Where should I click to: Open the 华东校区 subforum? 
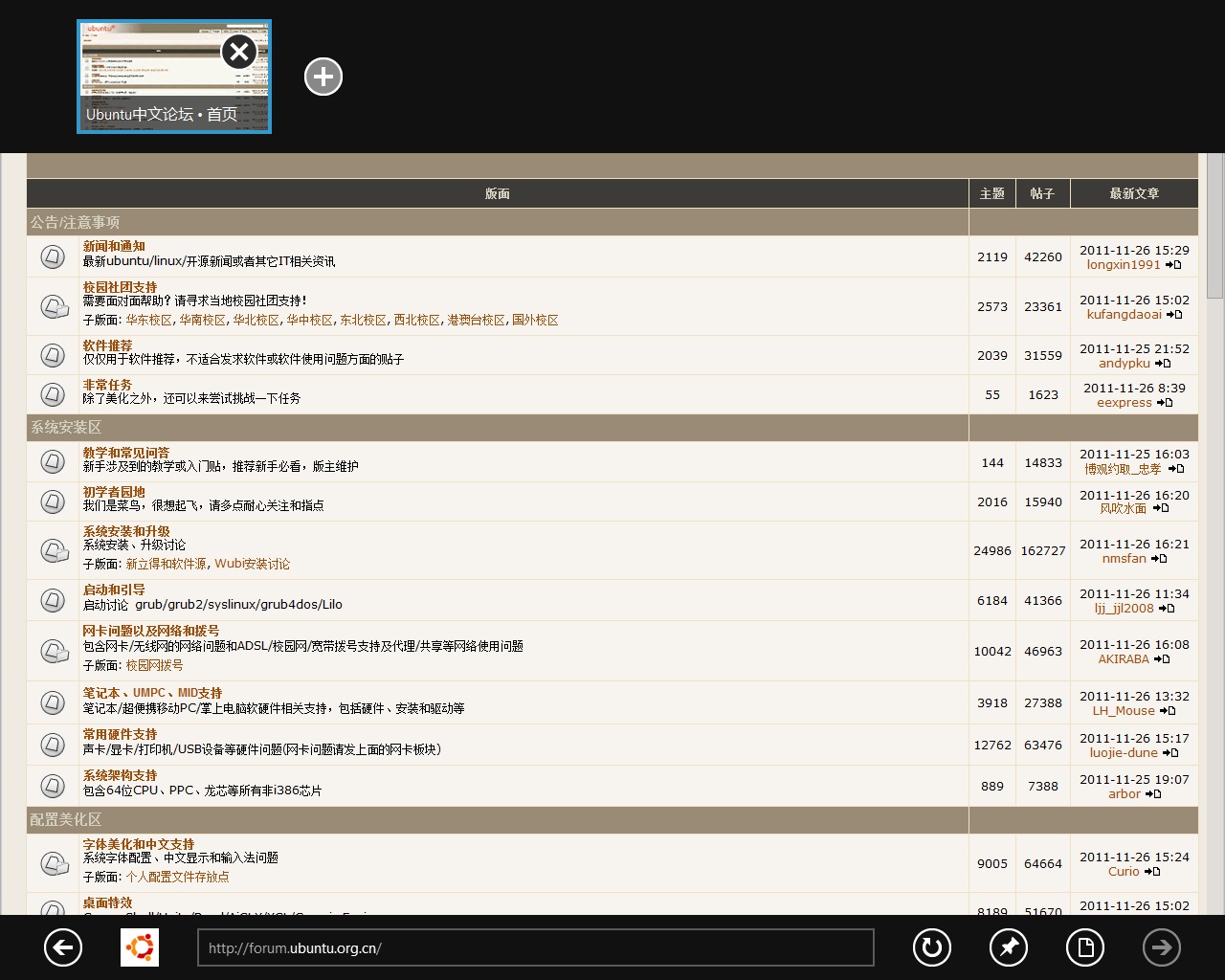coord(148,321)
